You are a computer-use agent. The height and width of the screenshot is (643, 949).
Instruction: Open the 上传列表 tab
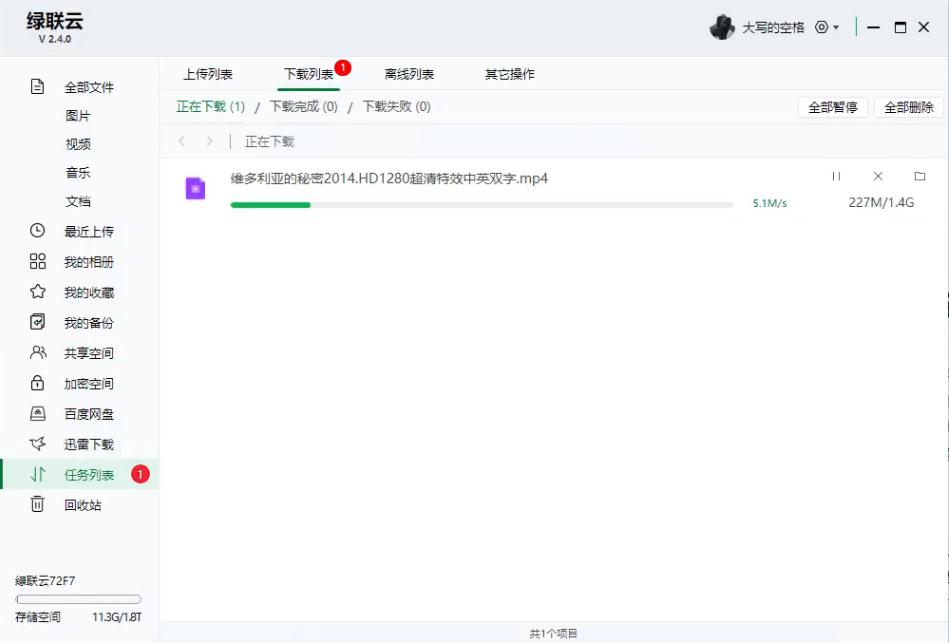tap(209, 73)
